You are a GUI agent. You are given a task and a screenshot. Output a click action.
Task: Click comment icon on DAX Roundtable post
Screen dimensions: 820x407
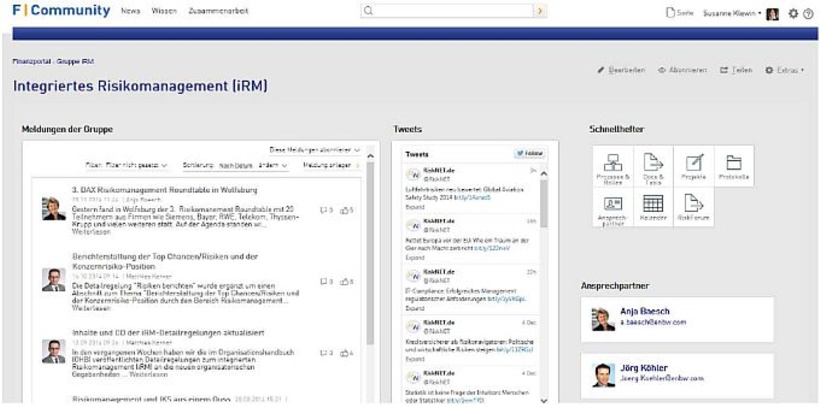[x=326, y=210]
